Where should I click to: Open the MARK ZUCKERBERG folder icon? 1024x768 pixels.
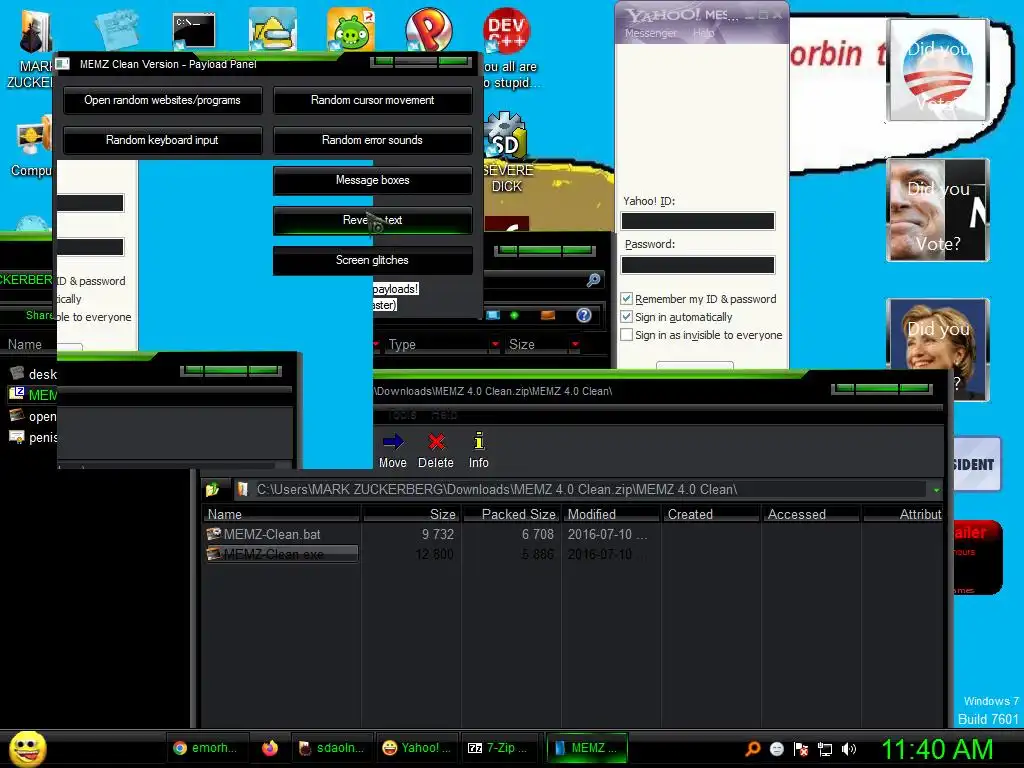[34, 31]
